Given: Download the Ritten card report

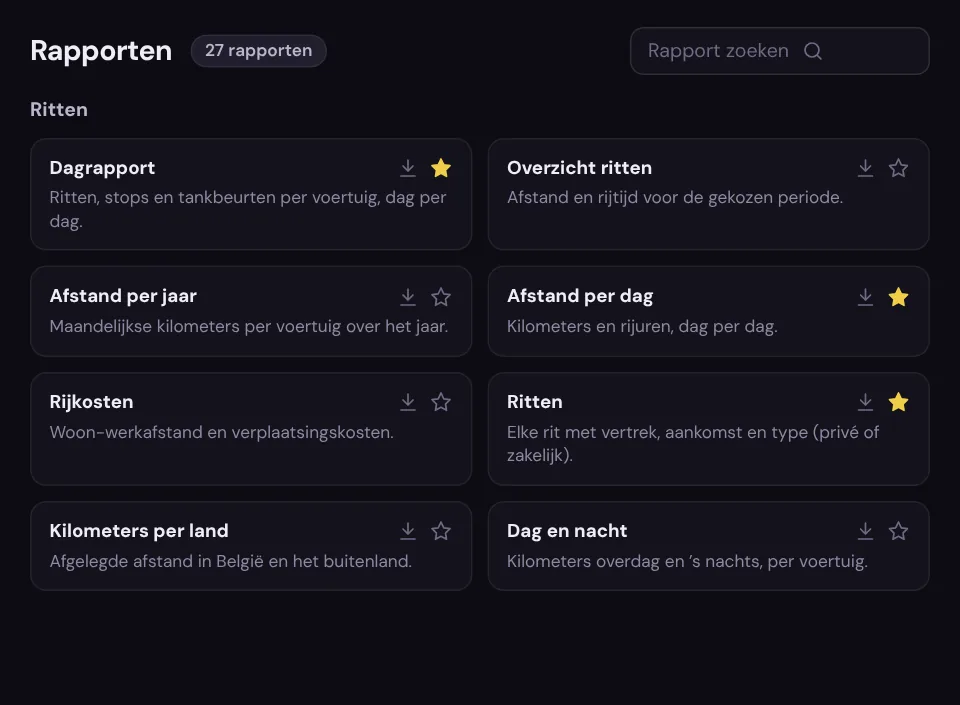Looking at the screenshot, I should [865, 402].
